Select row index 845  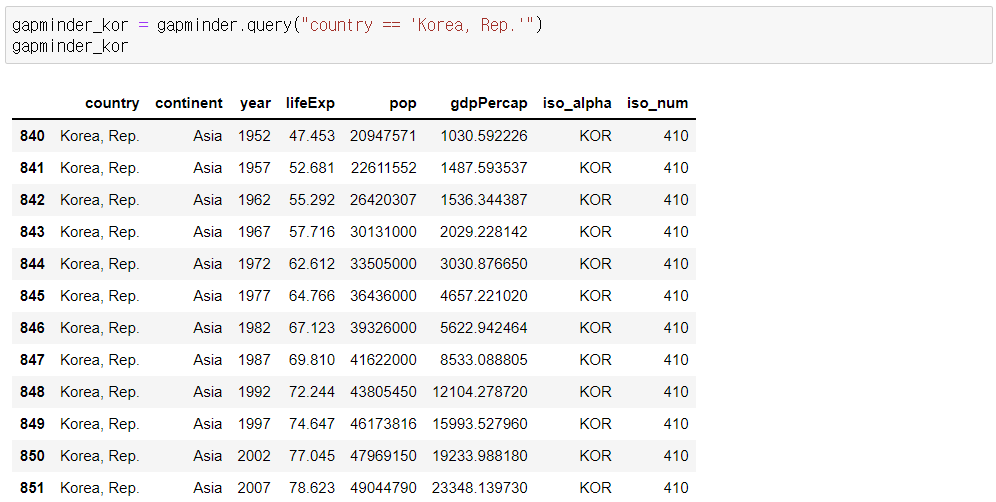coord(32,295)
